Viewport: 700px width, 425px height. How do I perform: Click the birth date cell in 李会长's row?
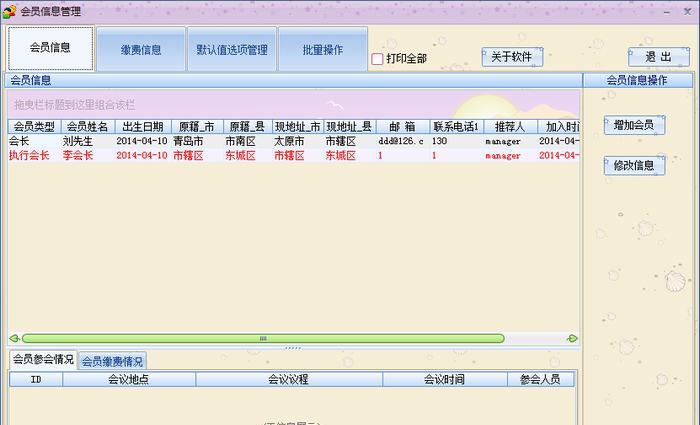tap(142, 155)
